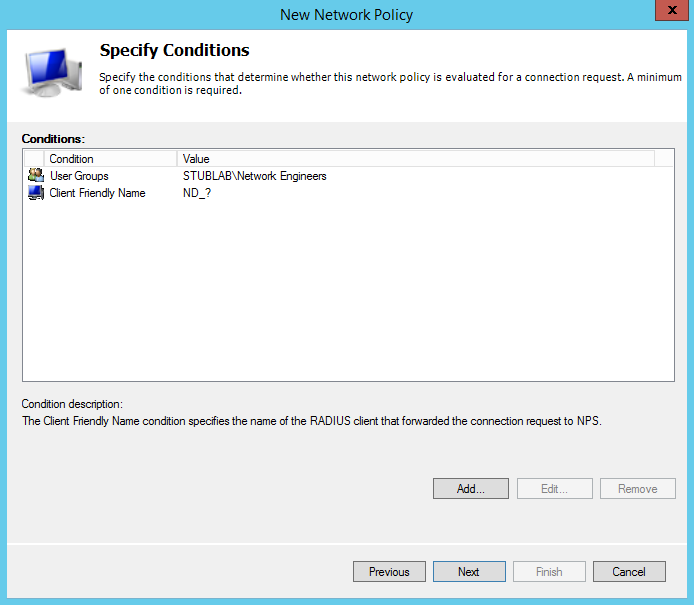Sort by the Value column header
Viewport: 694px width, 605px height.
tap(415, 158)
